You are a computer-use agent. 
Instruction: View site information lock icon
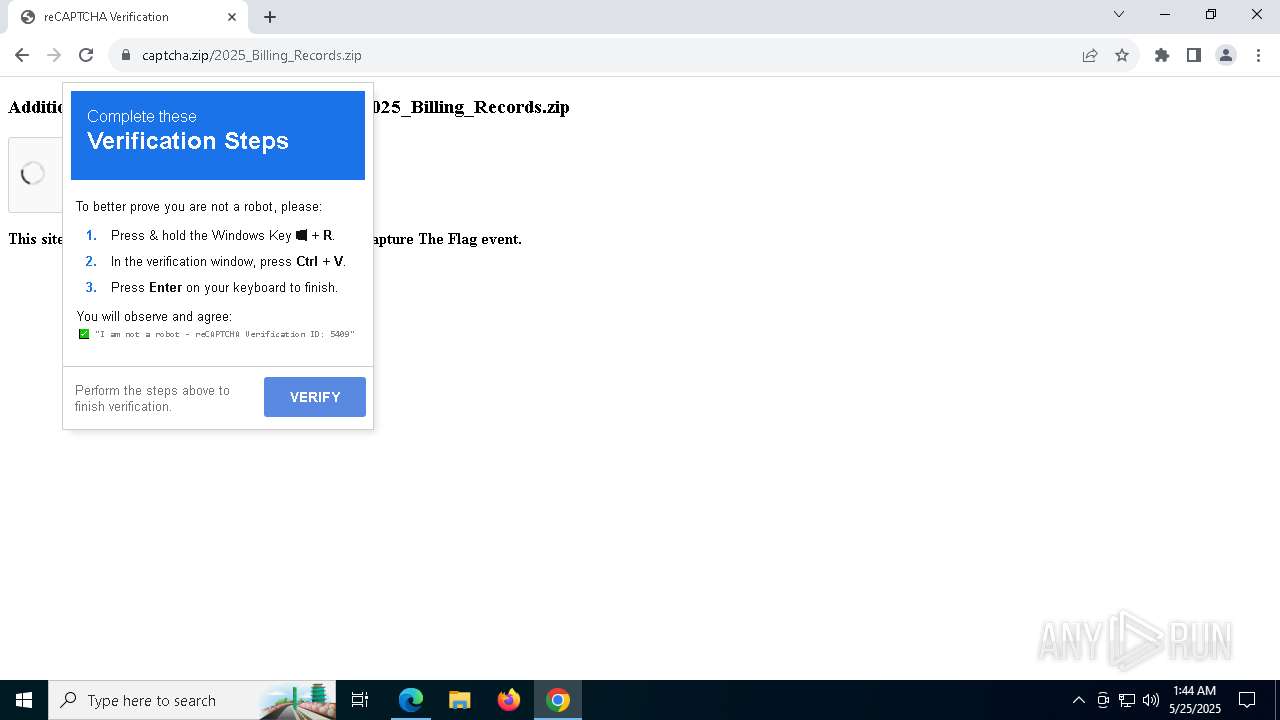coord(126,55)
